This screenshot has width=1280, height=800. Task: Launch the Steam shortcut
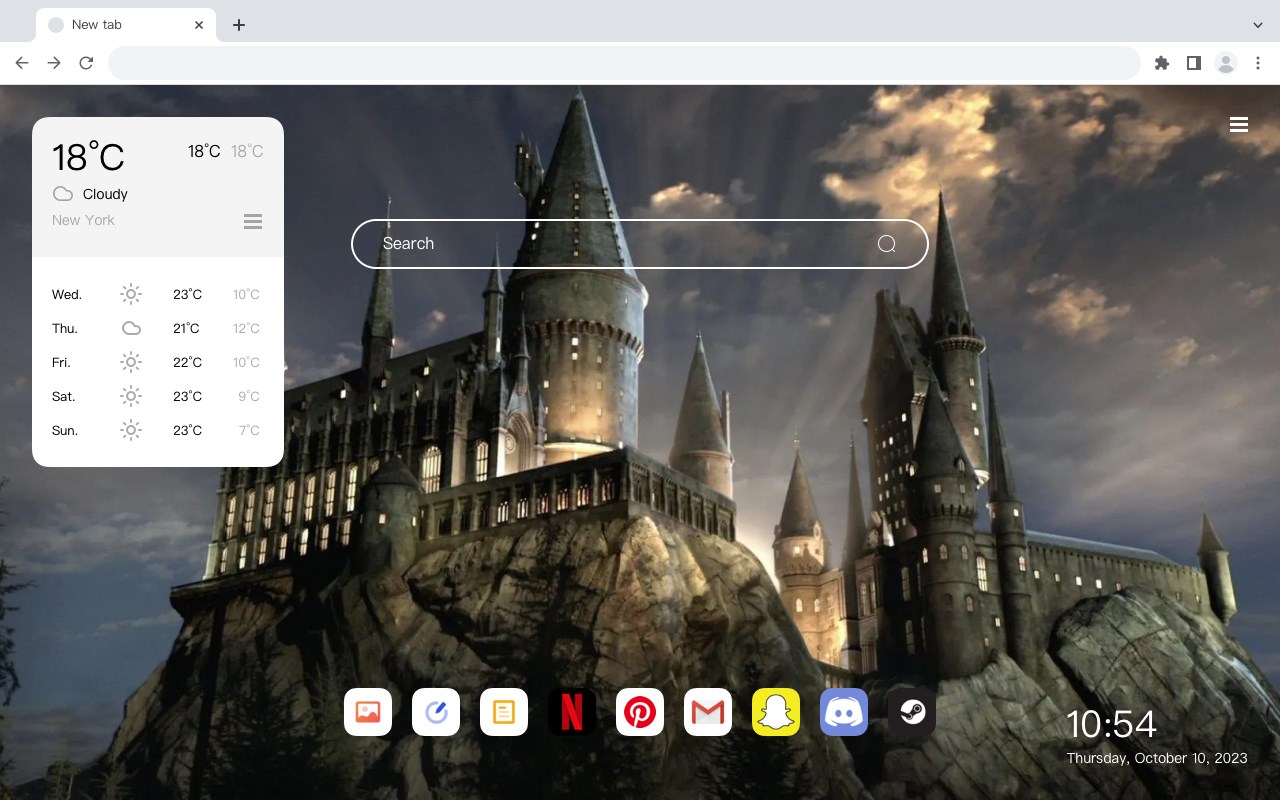point(912,712)
